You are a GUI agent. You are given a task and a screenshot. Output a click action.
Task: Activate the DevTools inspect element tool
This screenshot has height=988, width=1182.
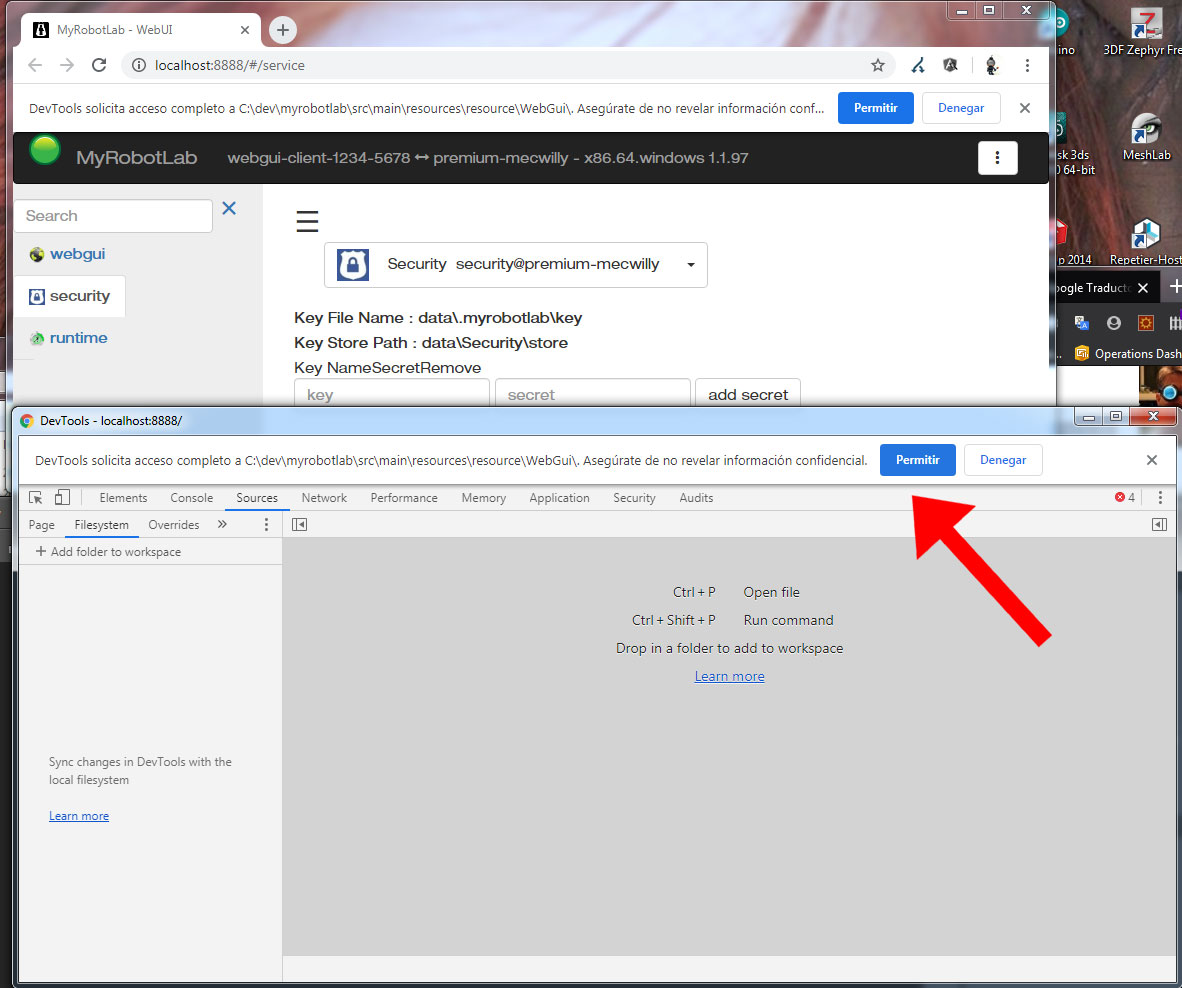[35, 497]
